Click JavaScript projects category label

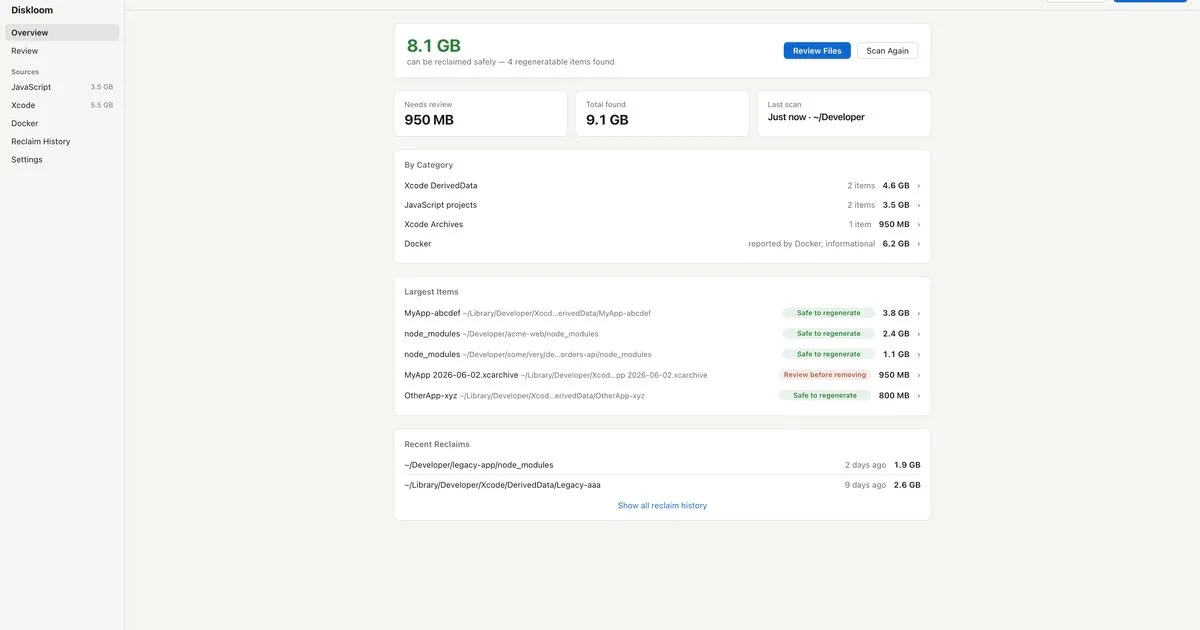tap(441, 205)
